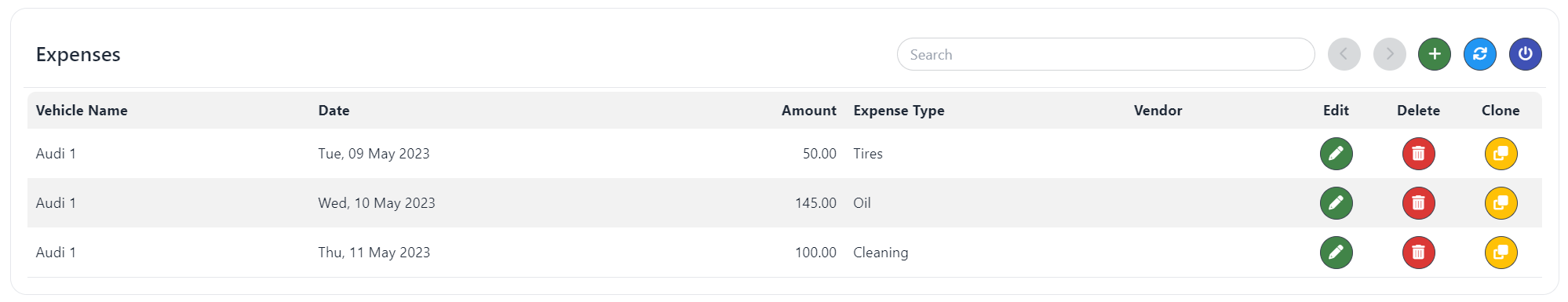Edit the Cleaning expense entry
This screenshot has width=1568, height=302.
point(1336,253)
